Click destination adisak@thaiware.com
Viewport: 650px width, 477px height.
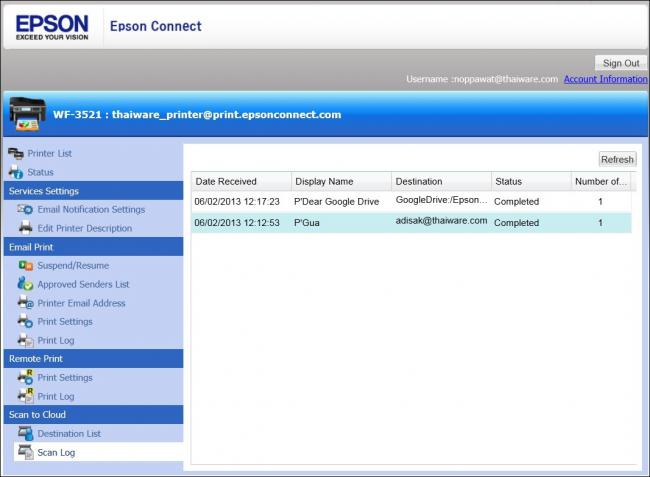pyautogui.click(x=441, y=221)
